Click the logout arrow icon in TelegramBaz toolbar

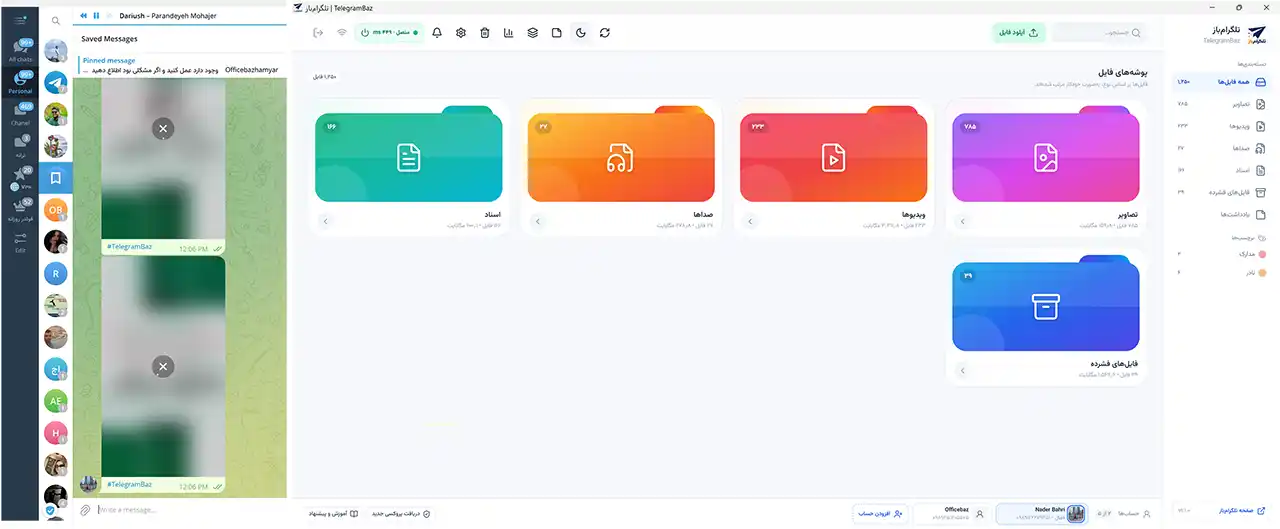point(318,33)
